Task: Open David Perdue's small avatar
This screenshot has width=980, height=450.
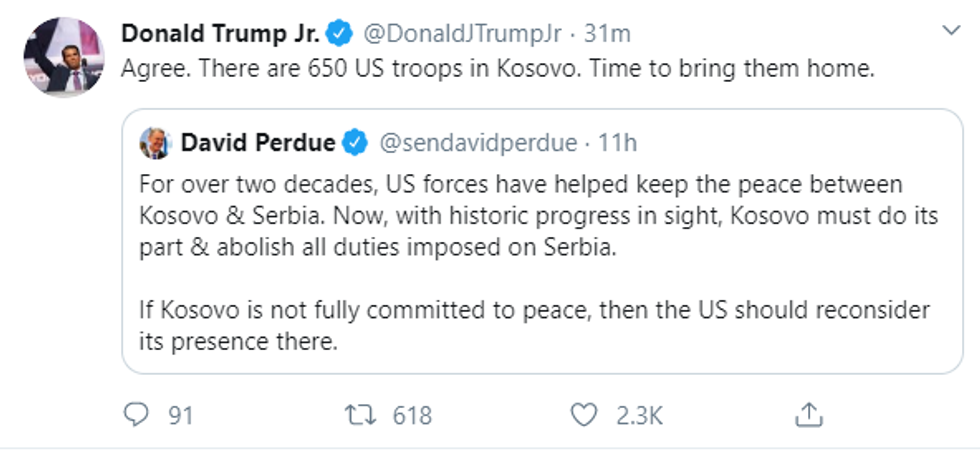Action: (155, 143)
